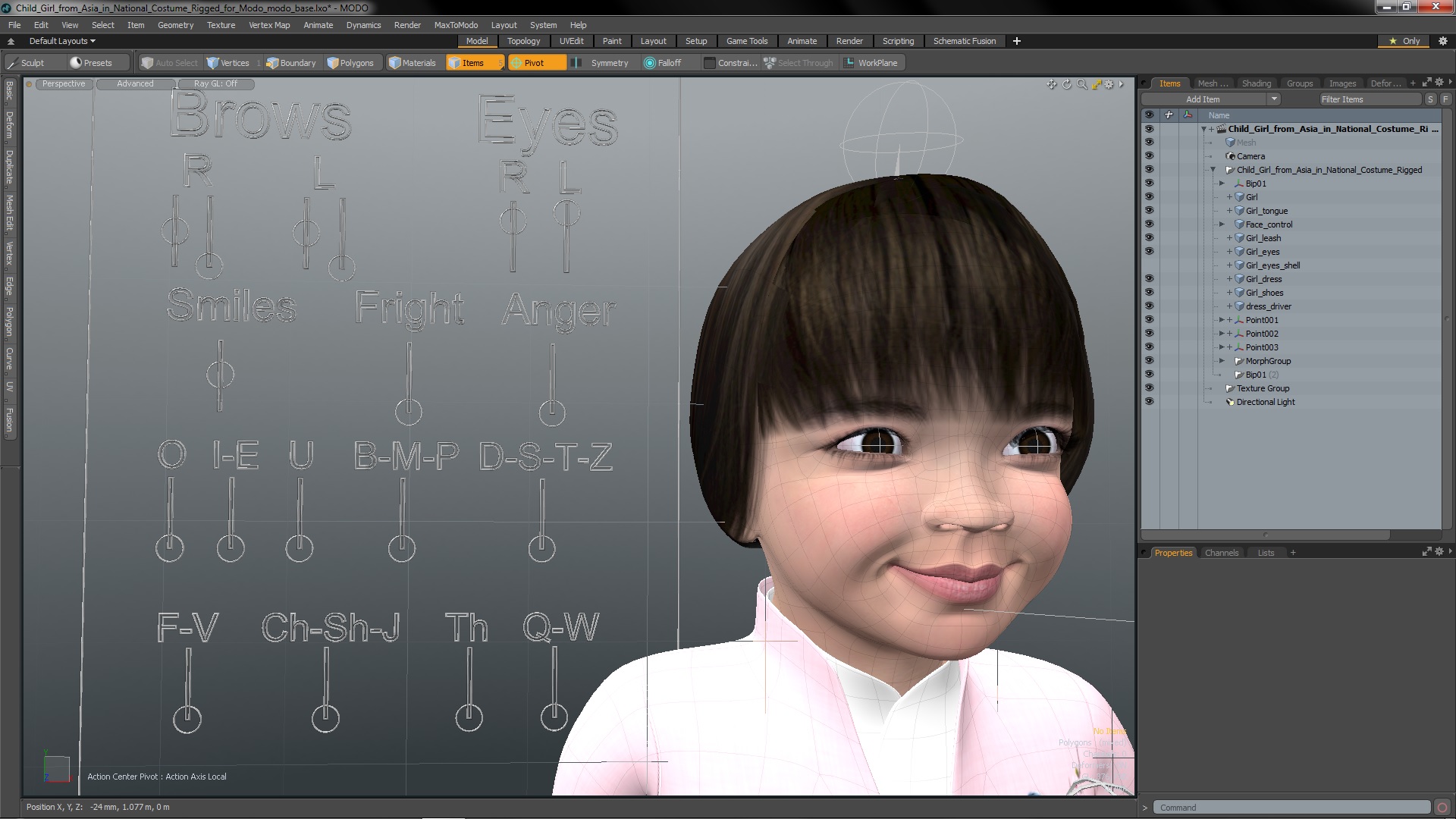The image size is (1456, 819).
Task: Switch to the UVEdit layout tab
Action: [x=571, y=41]
